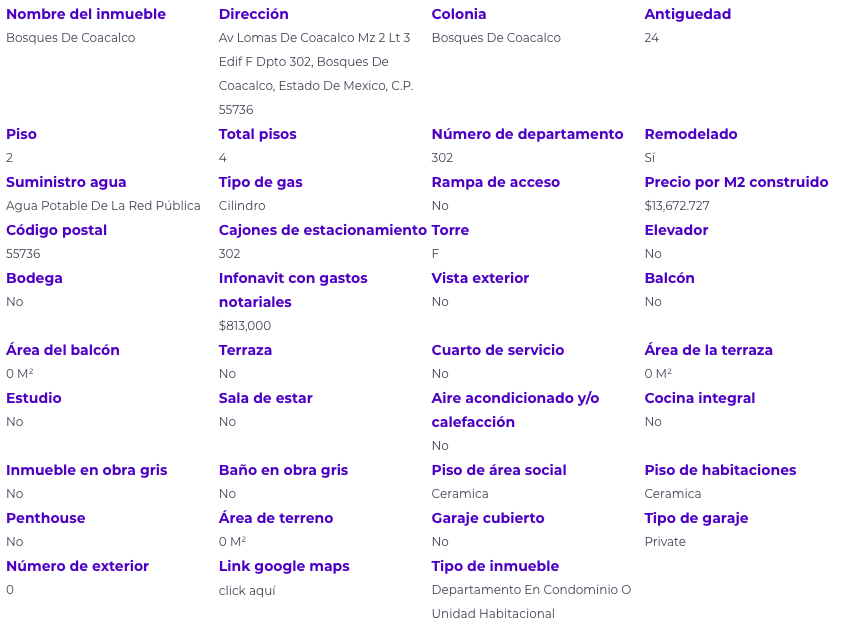Click the postal code 55736 in the address
The width and height of the screenshot is (841, 631).
coord(236,109)
